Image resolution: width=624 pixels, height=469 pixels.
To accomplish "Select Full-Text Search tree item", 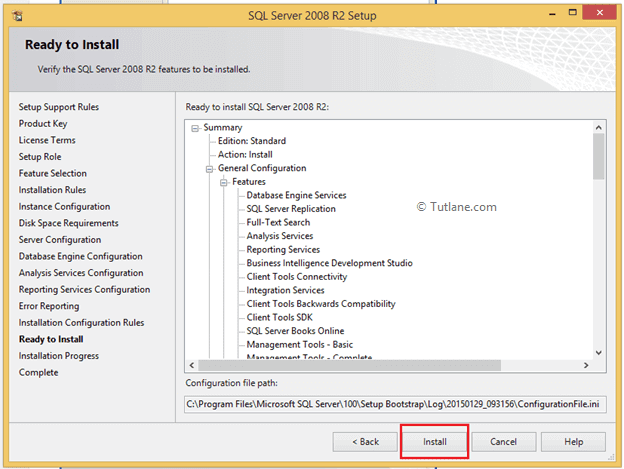I will tap(278, 222).
